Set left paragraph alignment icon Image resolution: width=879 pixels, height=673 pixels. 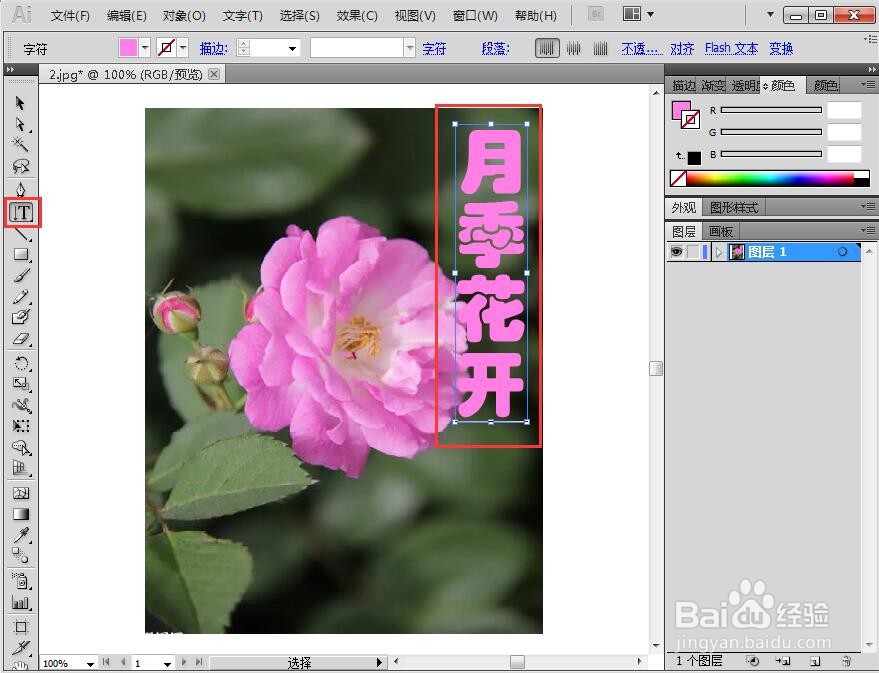point(547,49)
